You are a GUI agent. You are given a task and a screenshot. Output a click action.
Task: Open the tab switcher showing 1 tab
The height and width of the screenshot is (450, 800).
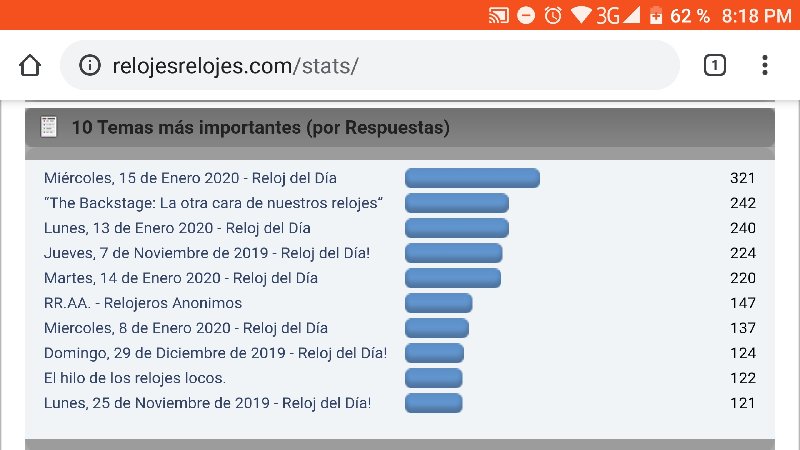[x=714, y=65]
